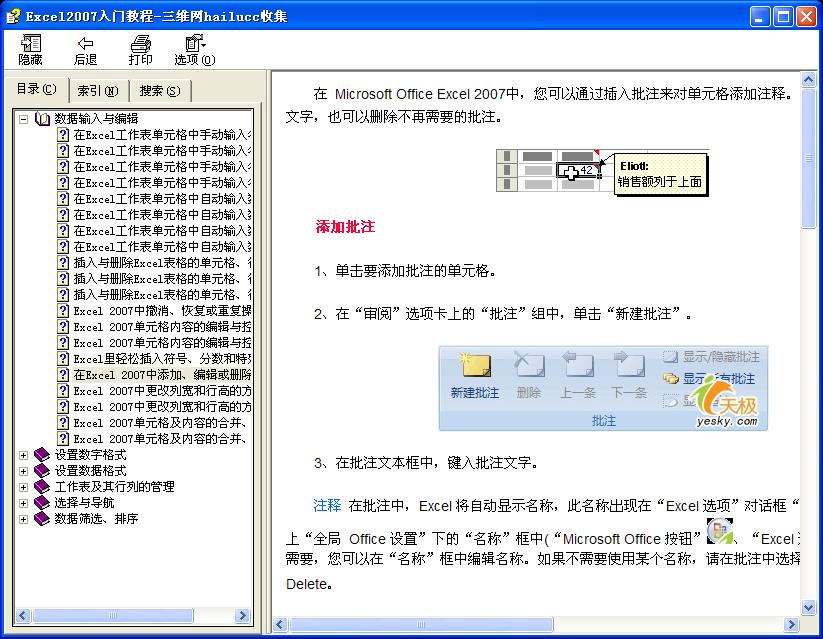Expand the 选择与导航 book node

pyautogui.click(x=24, y=503)
